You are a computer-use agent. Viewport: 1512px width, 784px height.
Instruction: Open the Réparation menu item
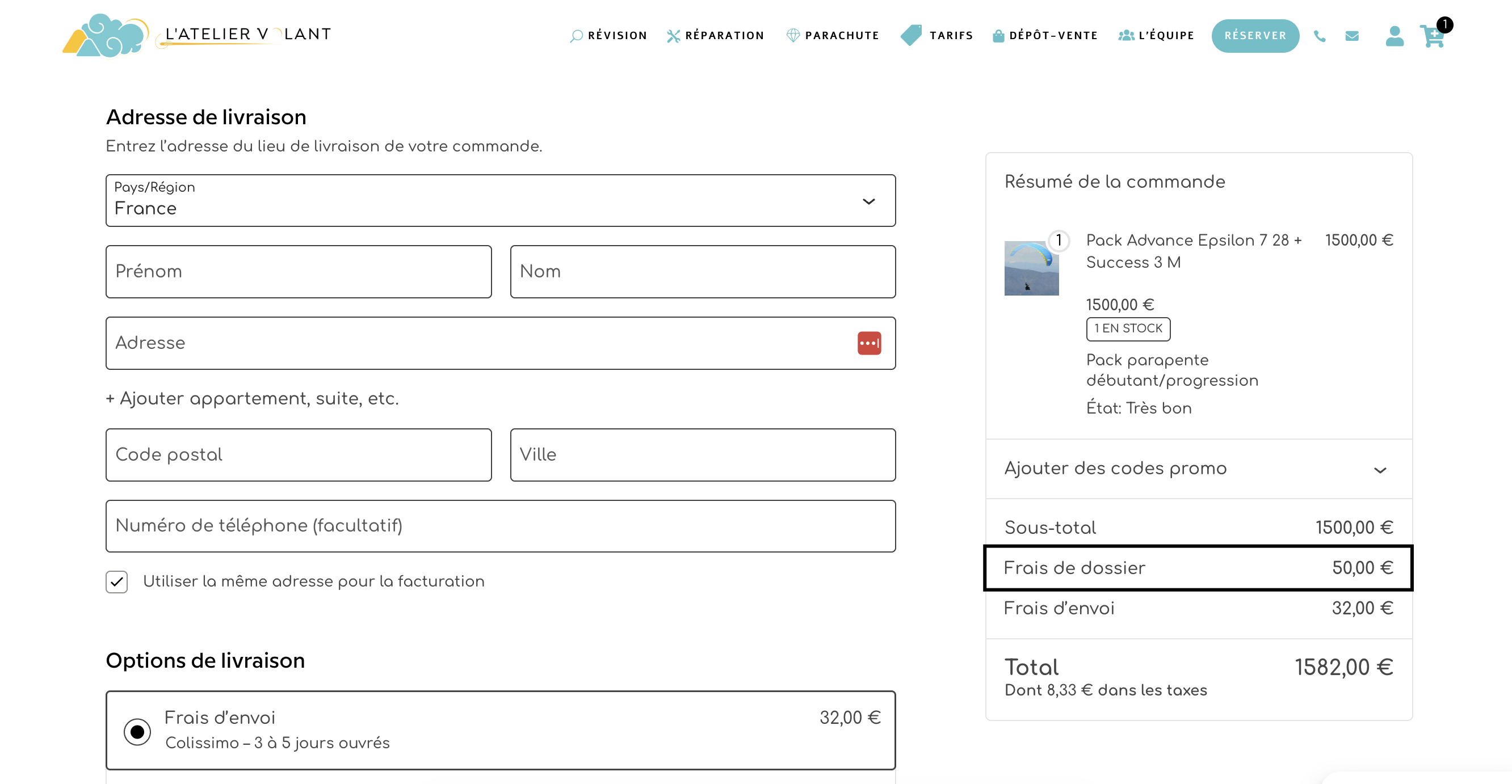coord(724,36)
